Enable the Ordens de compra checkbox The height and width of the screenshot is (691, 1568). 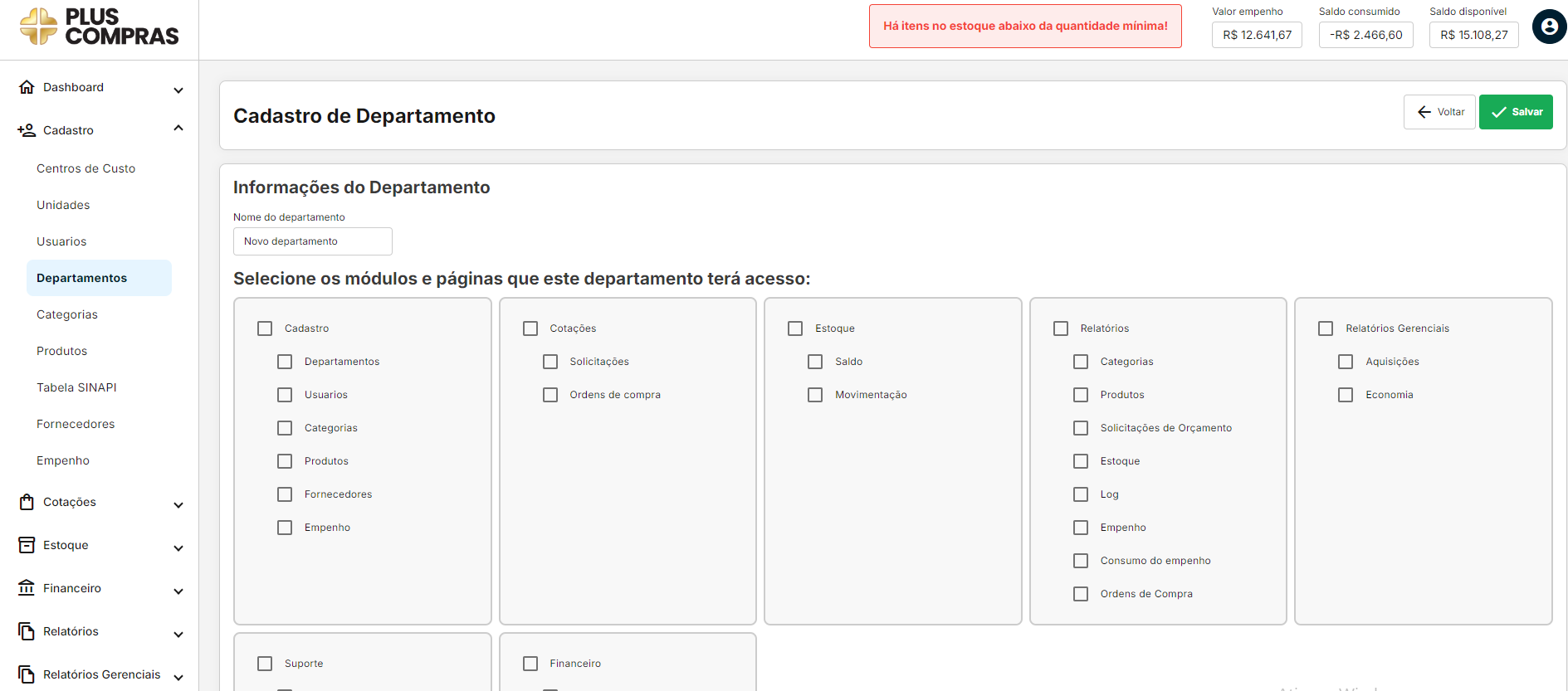pyautogui.click(x=550, y=395)
